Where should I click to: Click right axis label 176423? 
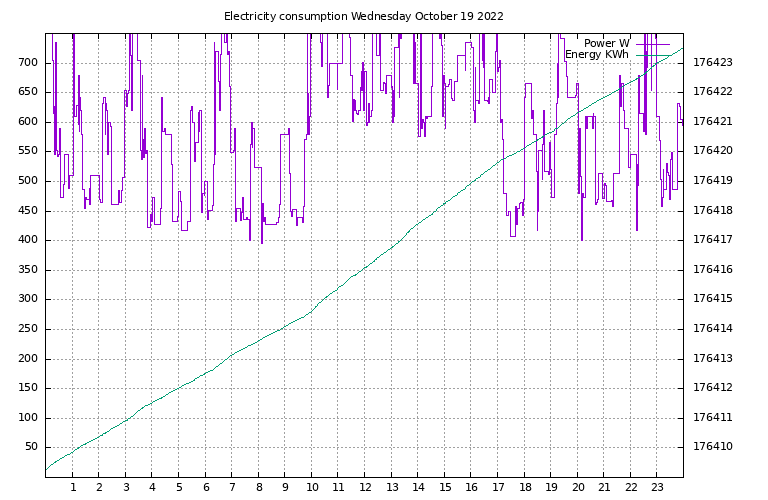[713, 63]
